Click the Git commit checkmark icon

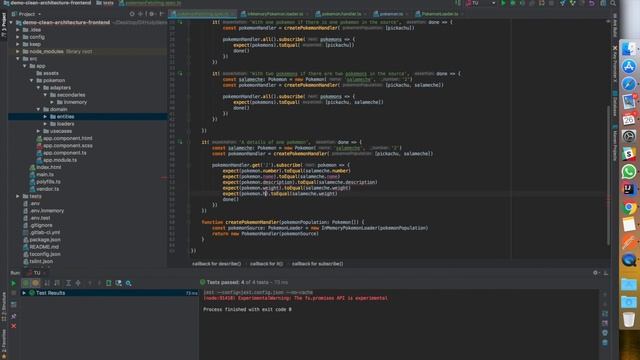[572, 3]
